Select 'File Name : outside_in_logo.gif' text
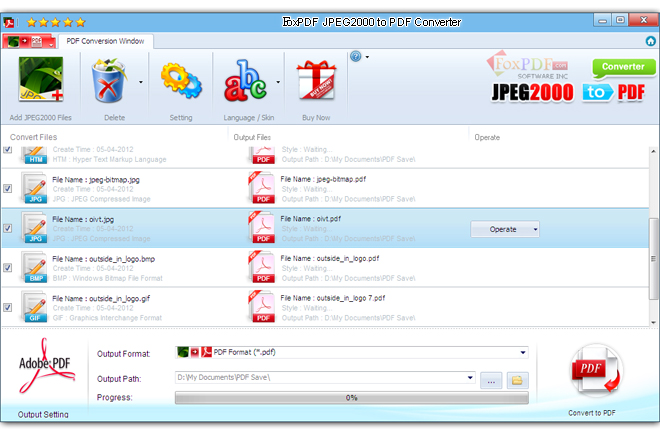The width and height of the screenshot is (660, 430). click(x=101, y=298)
